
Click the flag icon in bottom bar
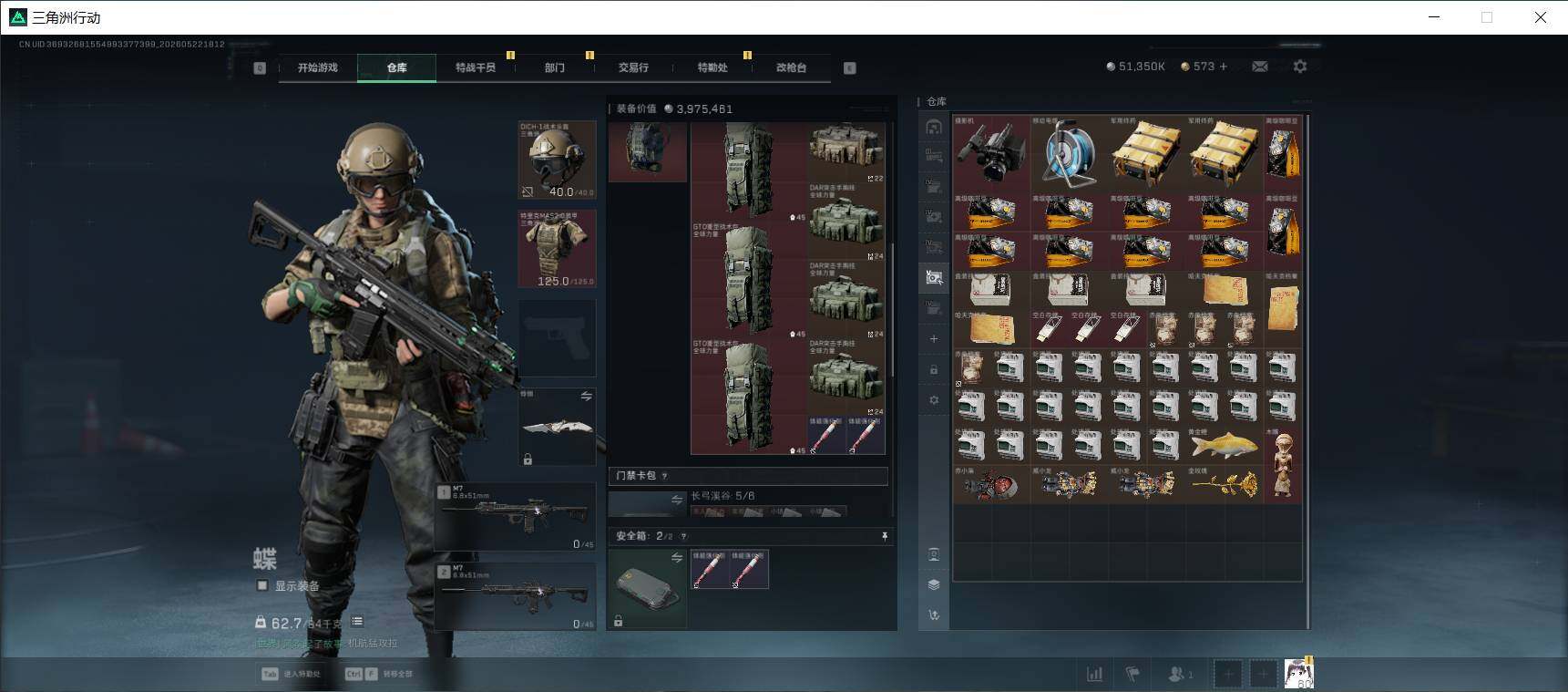[x=1132, y=675]
